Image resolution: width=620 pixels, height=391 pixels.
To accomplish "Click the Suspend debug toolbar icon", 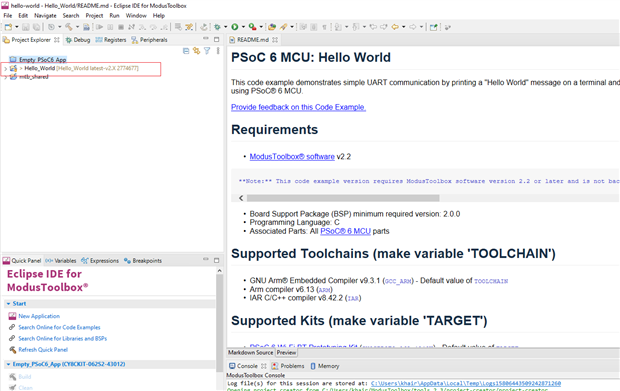I will [110, 27].
